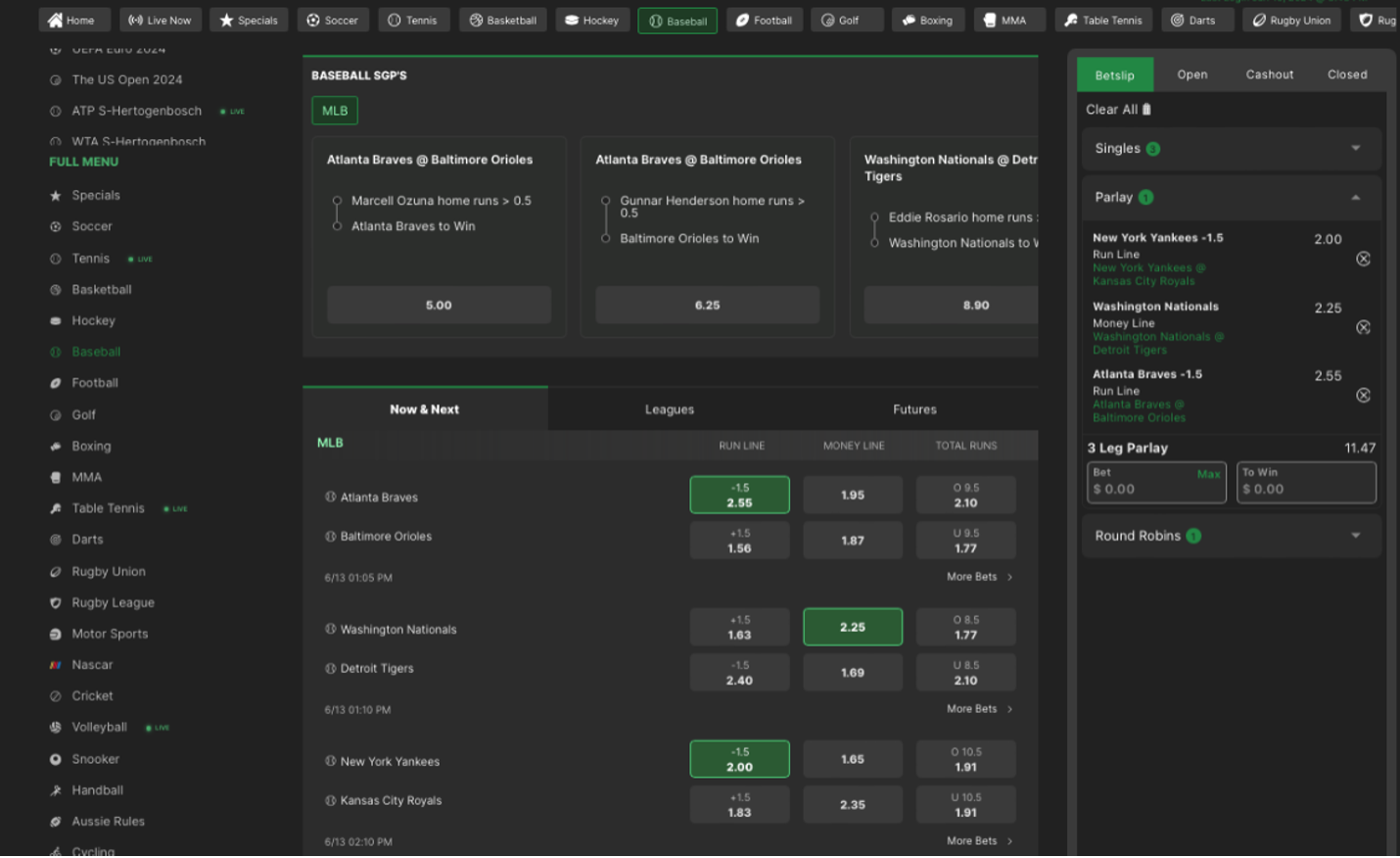This screenshot has width=1400, height=858.
Task: Open MMA in top bar
Action: (x=1009, y=21)
